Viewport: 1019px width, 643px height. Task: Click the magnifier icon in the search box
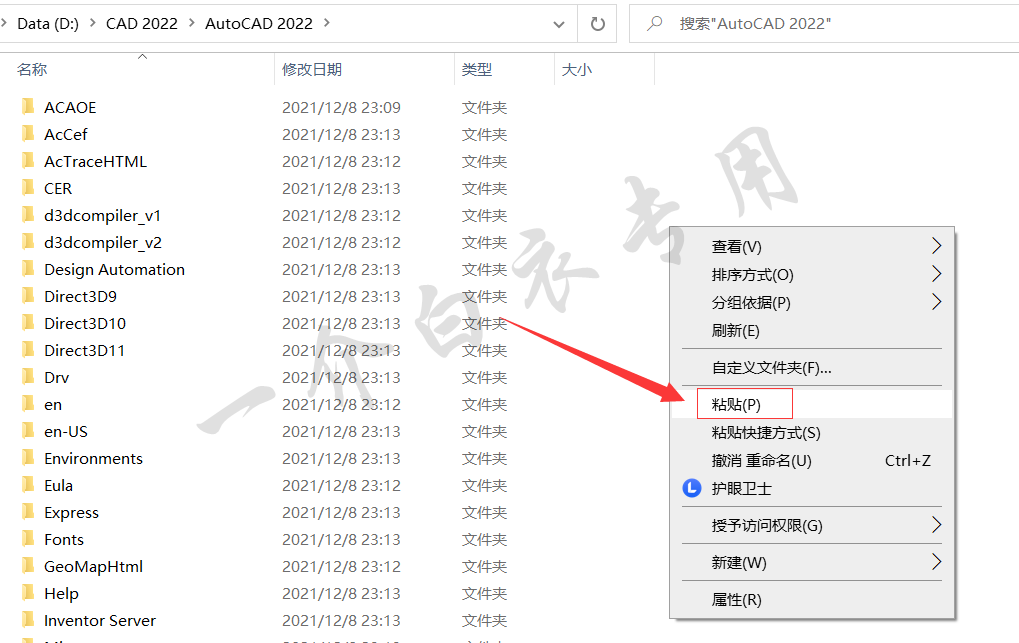(x=654, y=23)
